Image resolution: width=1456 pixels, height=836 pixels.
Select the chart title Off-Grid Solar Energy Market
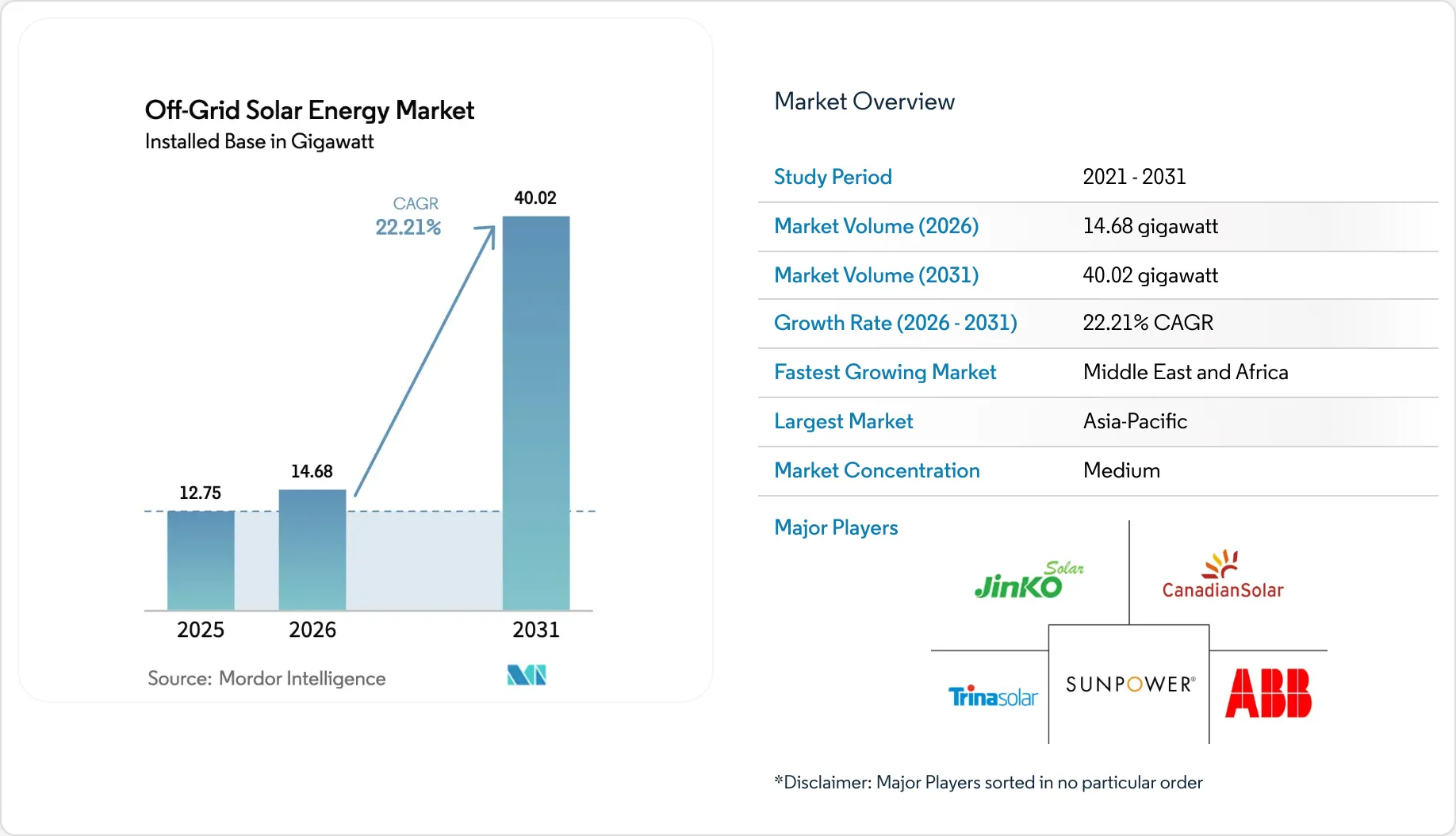click(309, 109)
